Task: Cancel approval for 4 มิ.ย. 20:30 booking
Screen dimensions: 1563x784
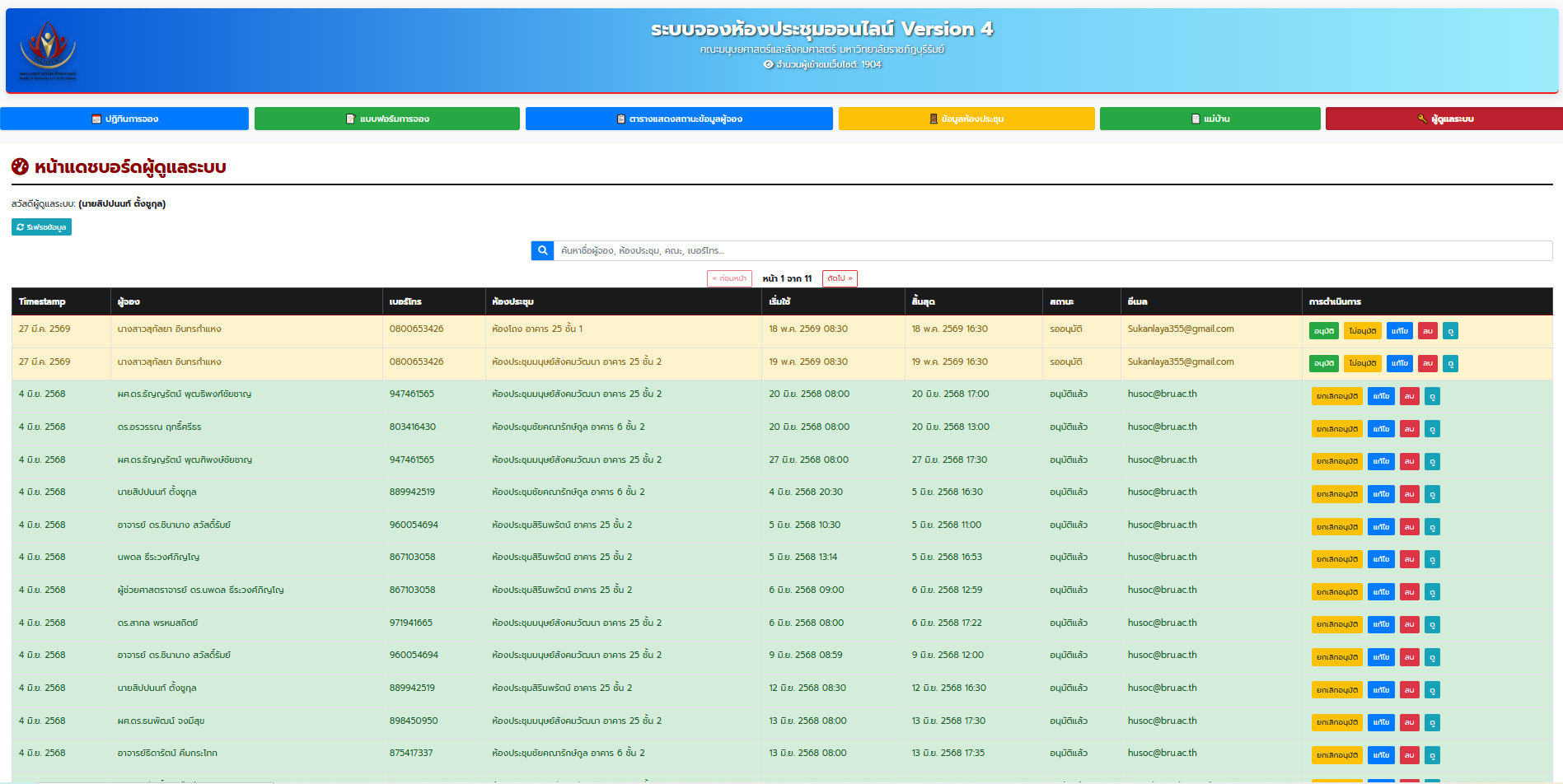Action: point(1337,494)
